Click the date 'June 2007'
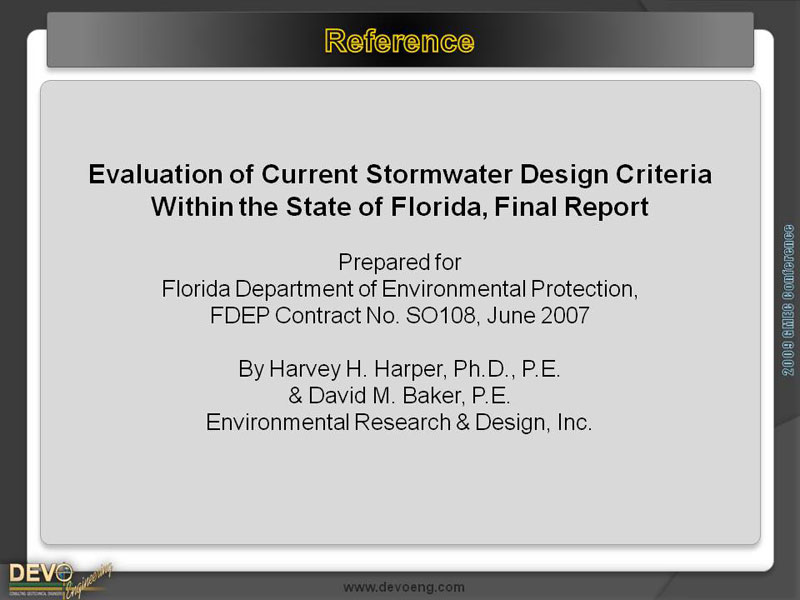Viewport: 800px width, 600px height. pos(556,317)
